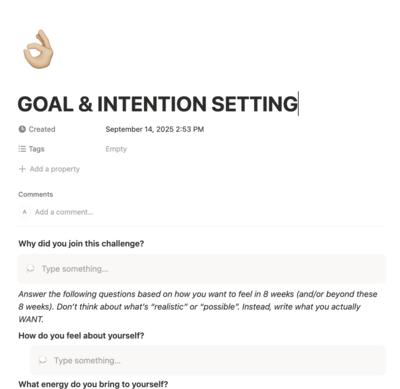Click the callout under Why did you join
The width and height of the screenshot is (400, 389).
(202, 269)
